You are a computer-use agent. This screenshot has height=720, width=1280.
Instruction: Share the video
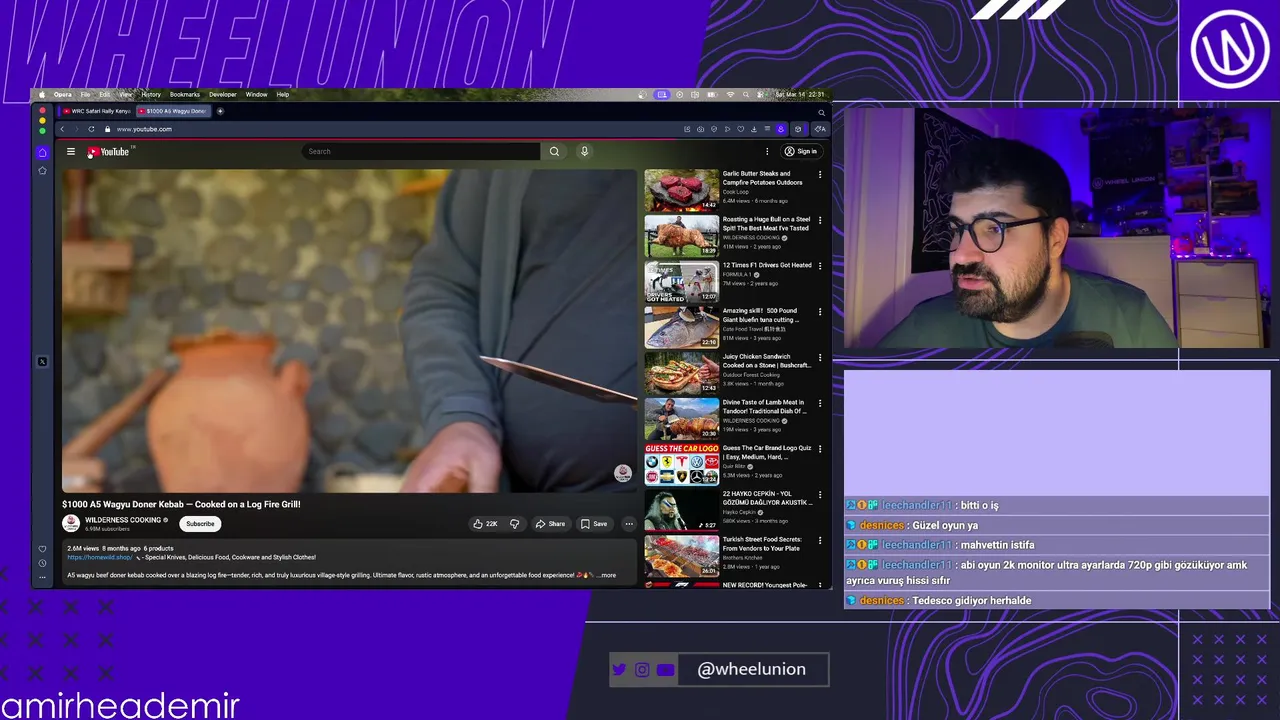pyautogui.click(x=550, y=524)
